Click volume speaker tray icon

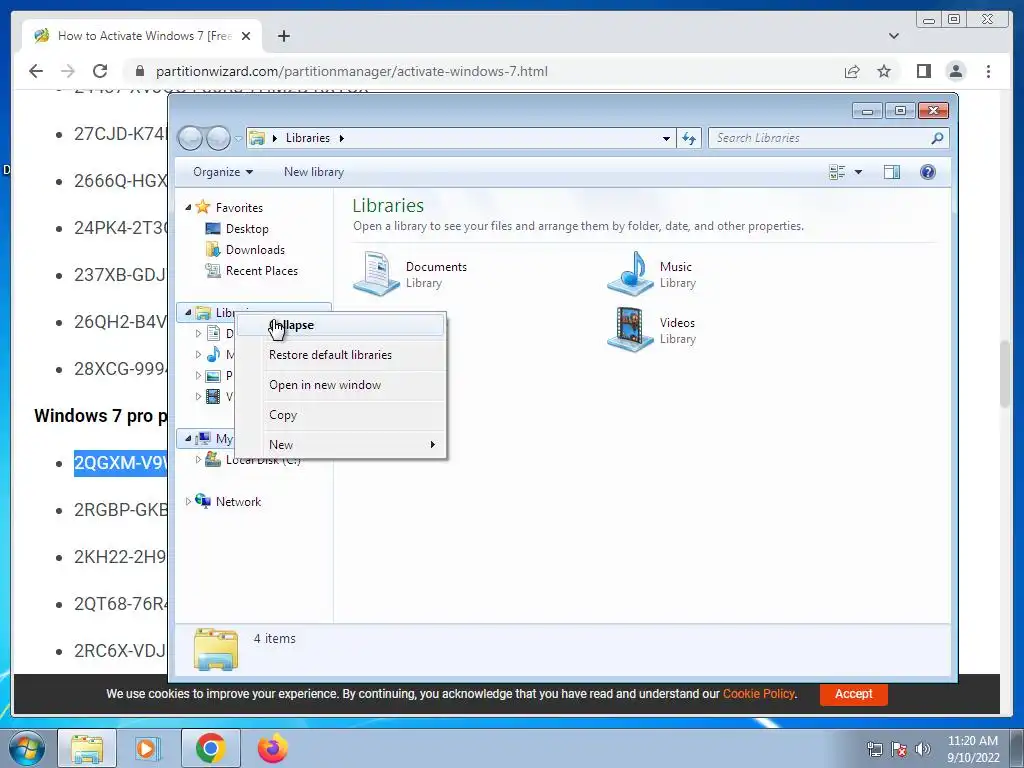tap(922, 749)
